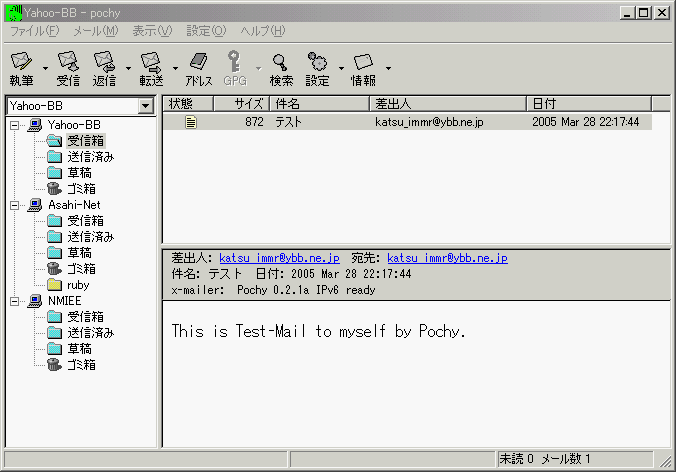Image resolution: width=676 pixels, height=472 pixels.
Task: Open dropdown arrow next to 設定
Action: (341, 68)
